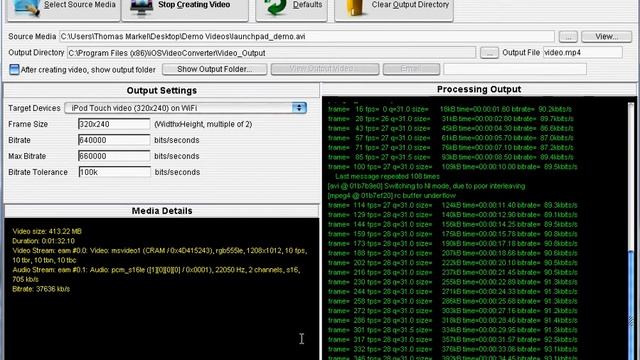Click the log line for frame= 317
Image resolution: width=640 pixels, height=360 pixels.
pos(453,340)
